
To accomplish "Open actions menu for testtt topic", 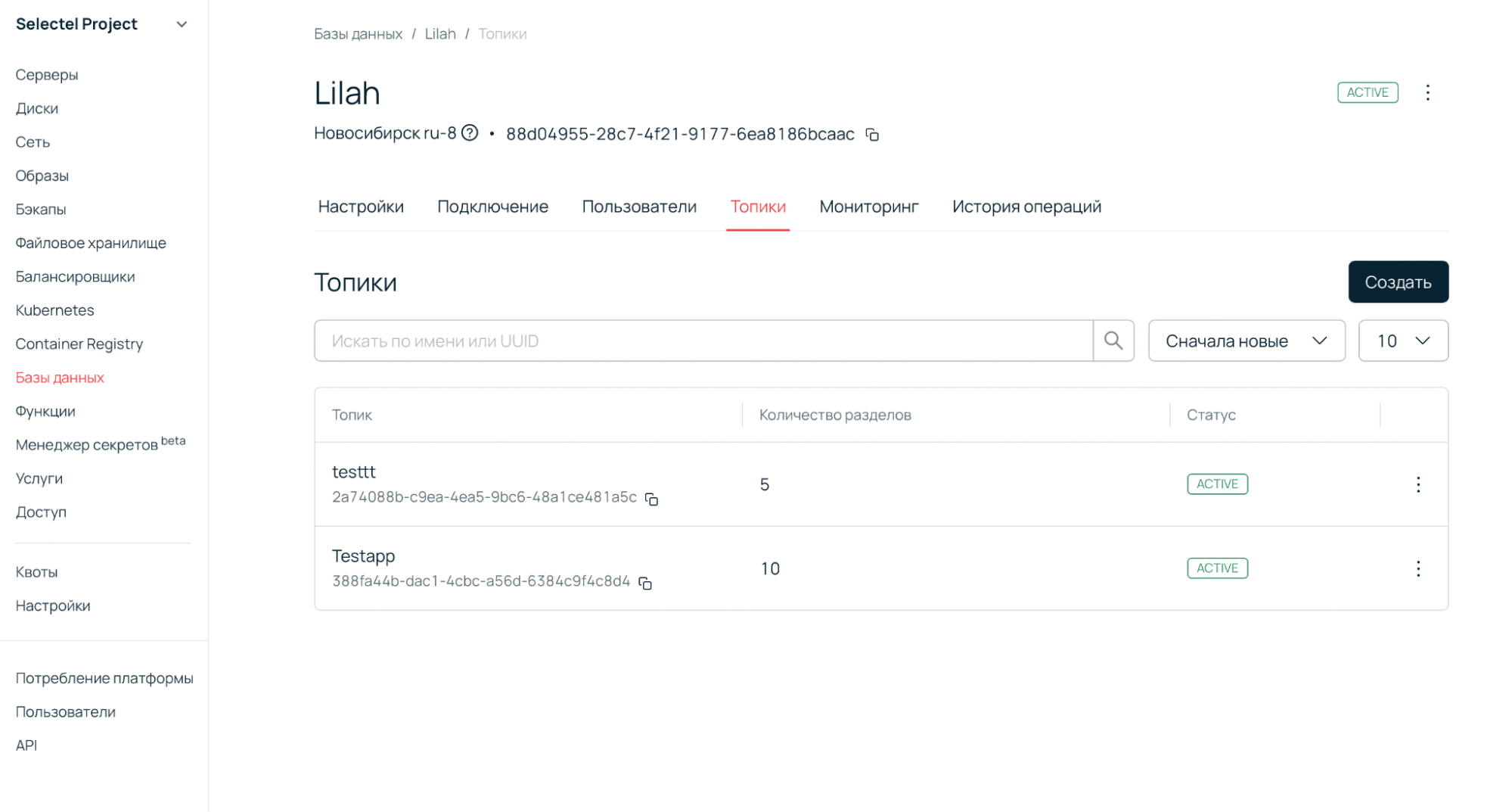I will [x=1417, y=484].
